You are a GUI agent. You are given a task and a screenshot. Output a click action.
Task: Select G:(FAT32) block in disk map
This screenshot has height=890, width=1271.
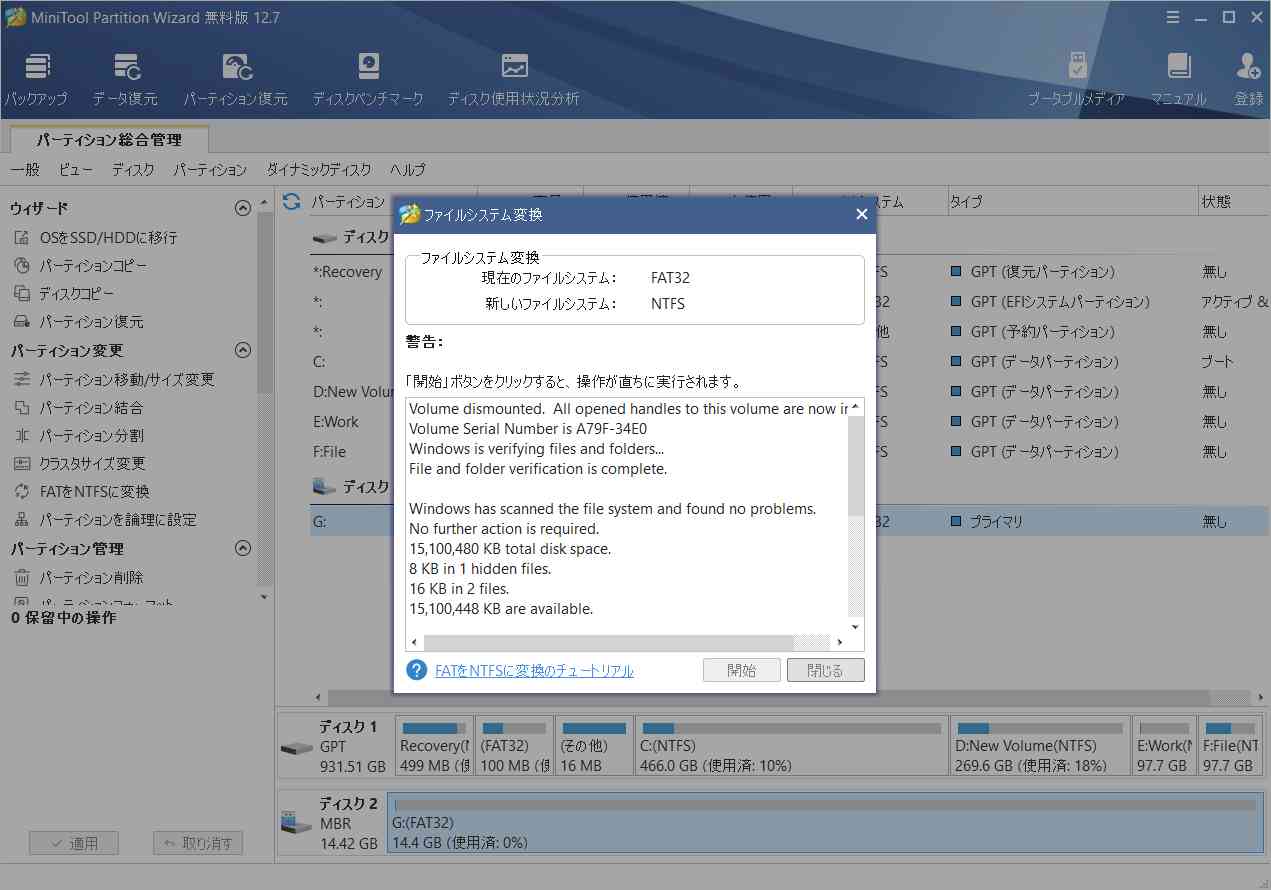tap(825, 823)
